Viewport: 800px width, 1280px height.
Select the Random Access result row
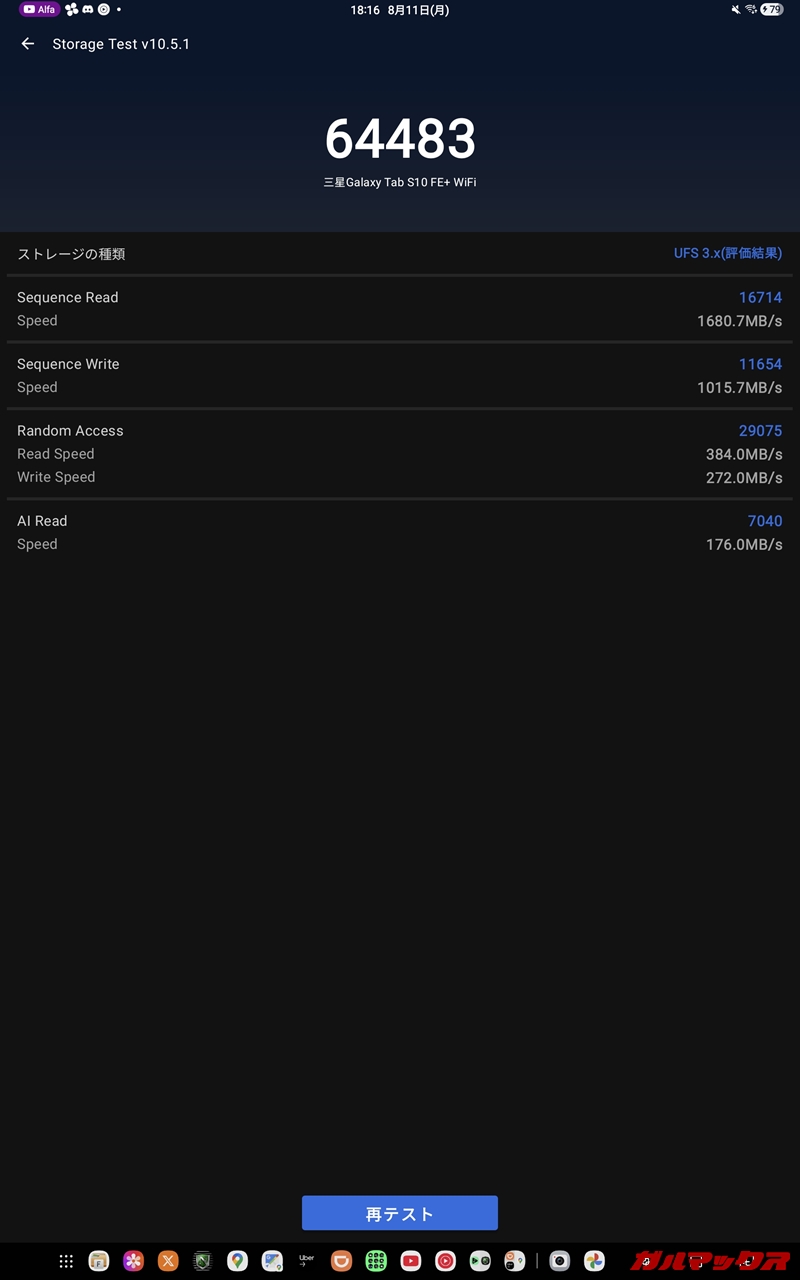click(x=400, y=454)
